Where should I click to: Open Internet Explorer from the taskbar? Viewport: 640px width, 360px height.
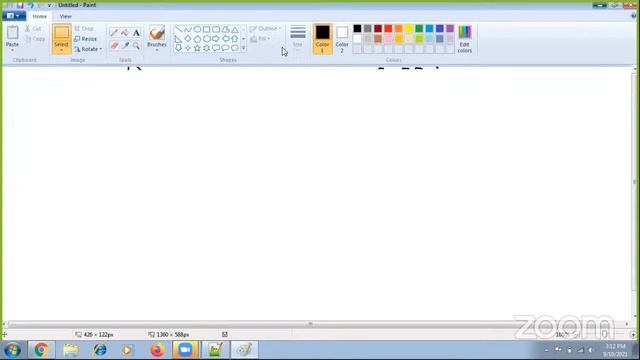point(100,350)
